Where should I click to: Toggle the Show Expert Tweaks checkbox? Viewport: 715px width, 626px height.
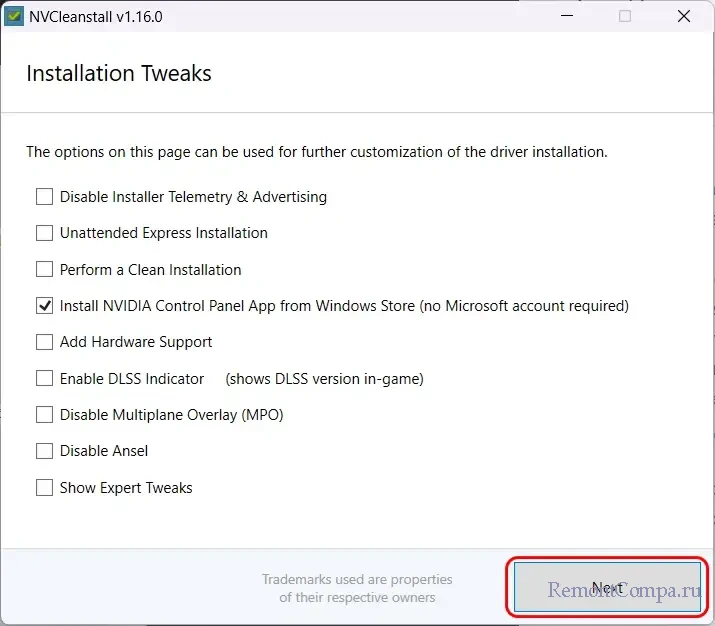click(44, 488)
